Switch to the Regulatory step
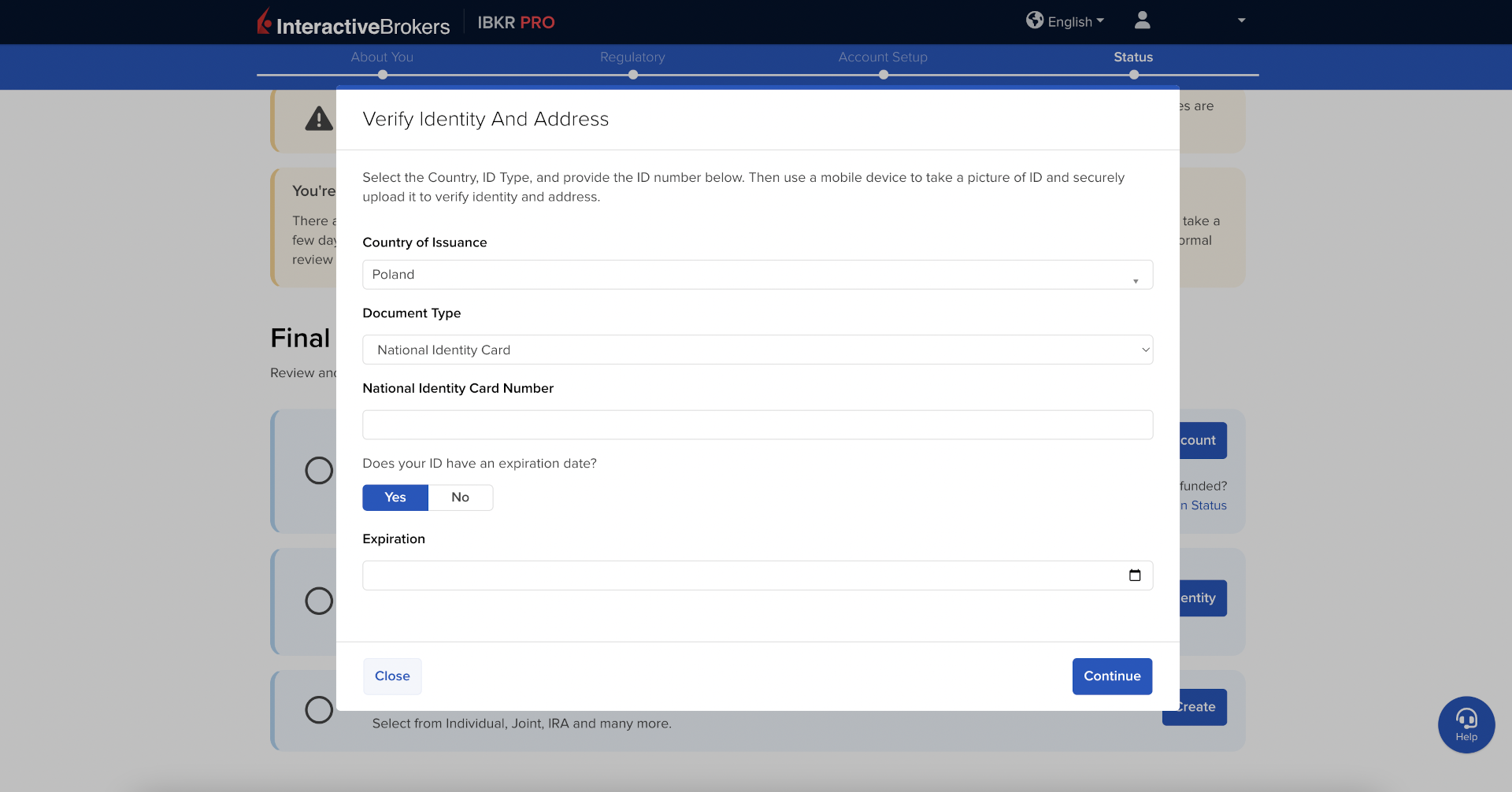1512x792 pixels. tap(632, 57)
